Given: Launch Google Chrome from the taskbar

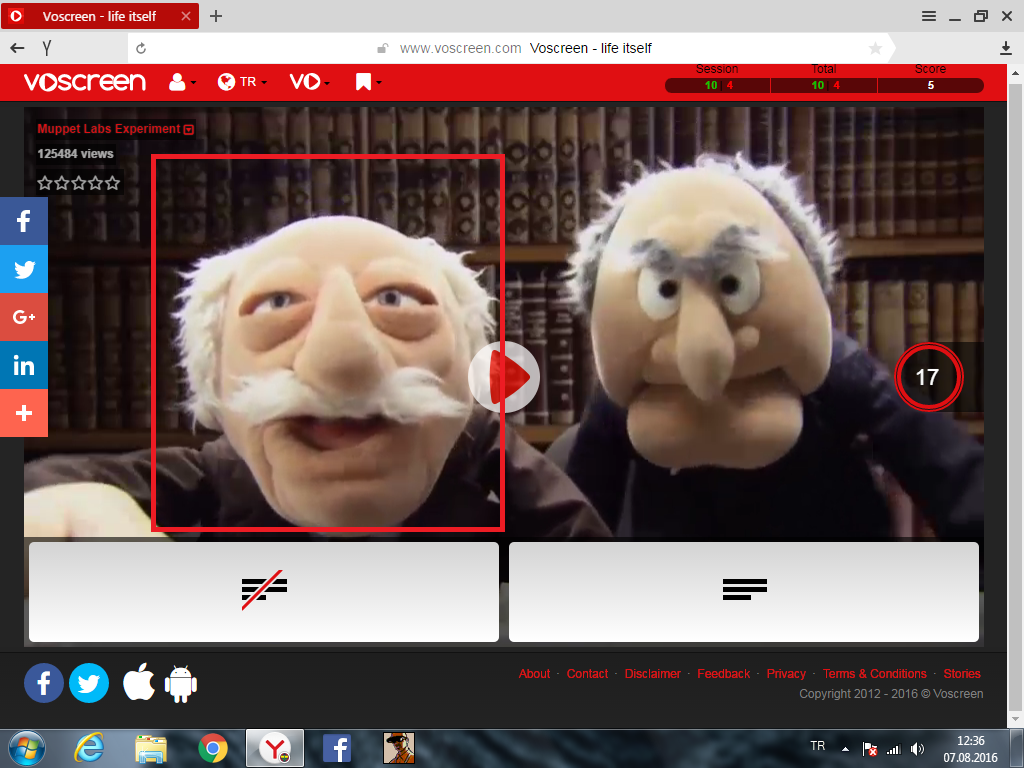Looking at the screenshot, I should tap(213, 748).
